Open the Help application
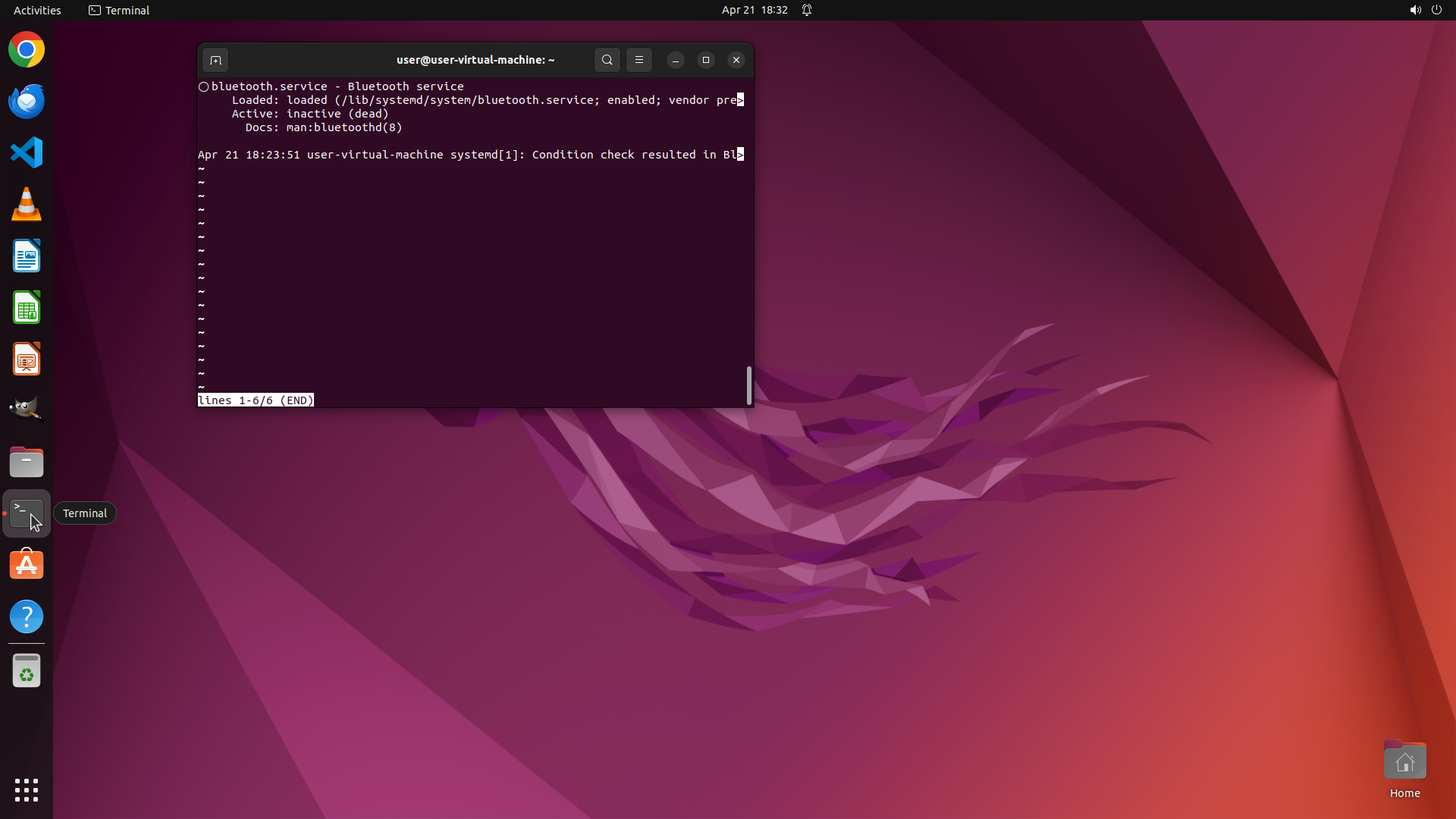Image resolution: width=1456 pixels, height=819 pixels. tap(27, 617)
